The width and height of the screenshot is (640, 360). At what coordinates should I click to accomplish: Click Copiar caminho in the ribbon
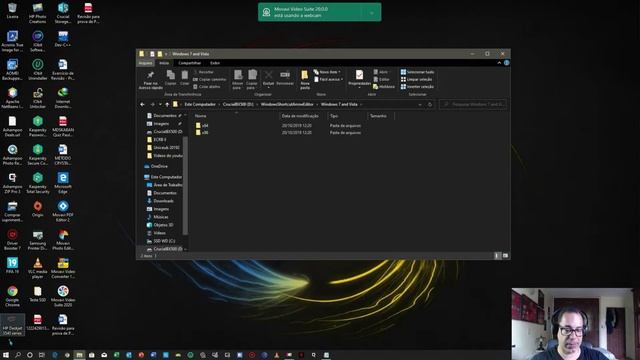coord(209,80)
